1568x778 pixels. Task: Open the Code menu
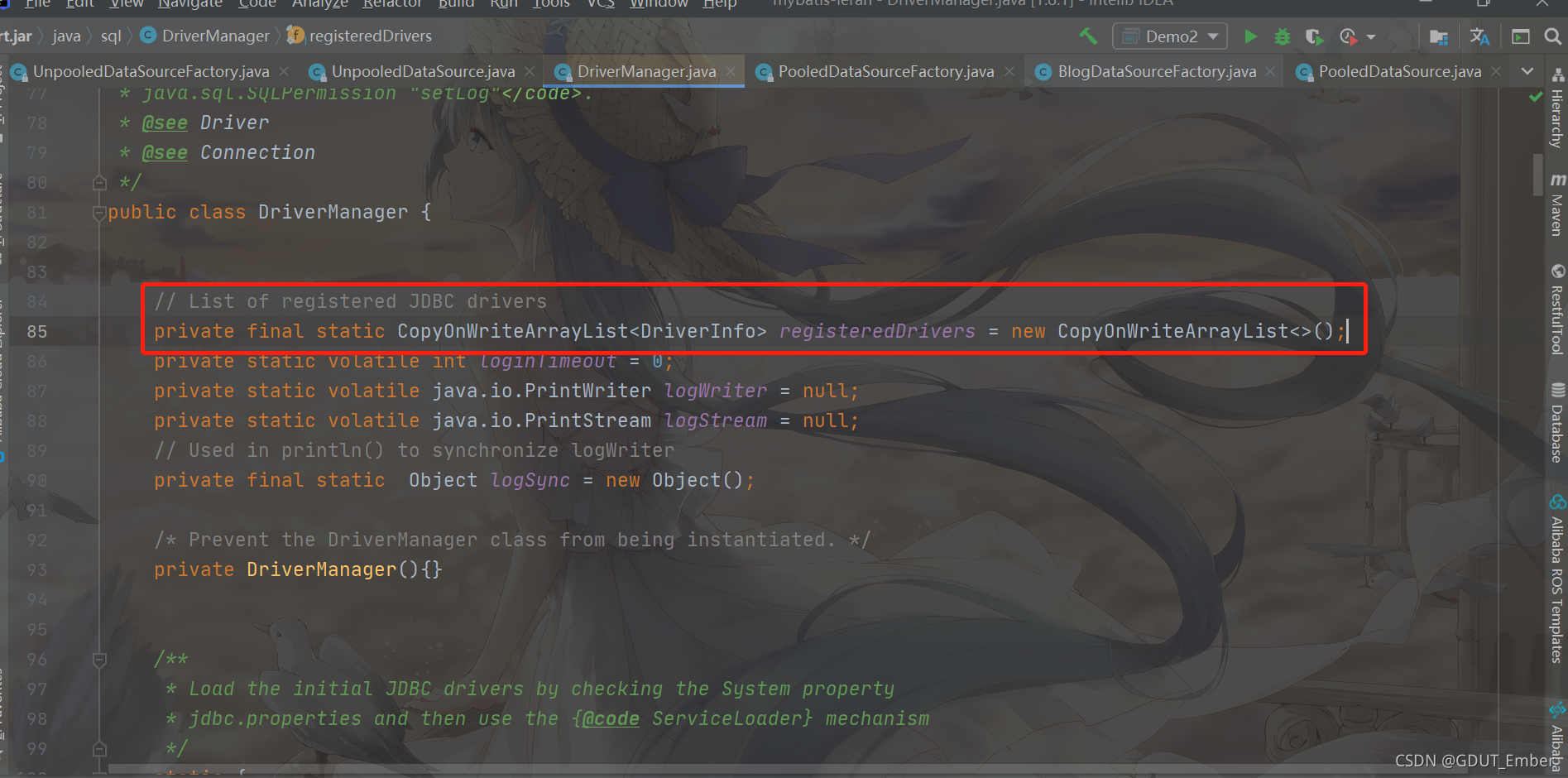click(257, 3)
